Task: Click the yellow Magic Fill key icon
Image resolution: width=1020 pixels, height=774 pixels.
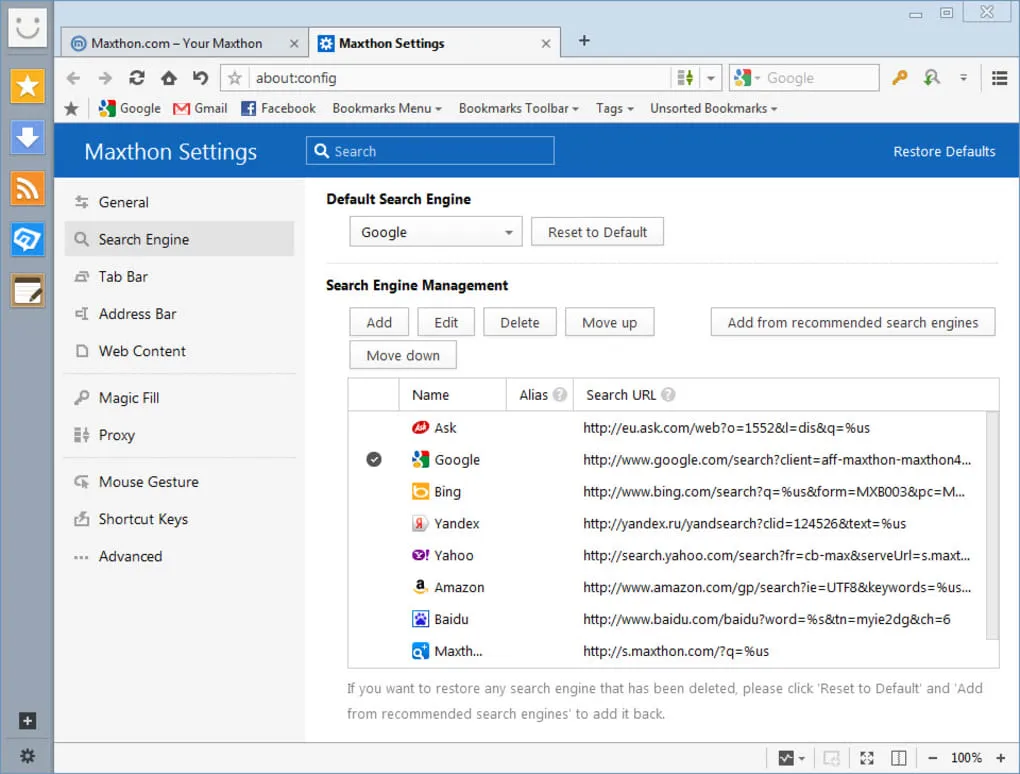Action: point(900,77)
